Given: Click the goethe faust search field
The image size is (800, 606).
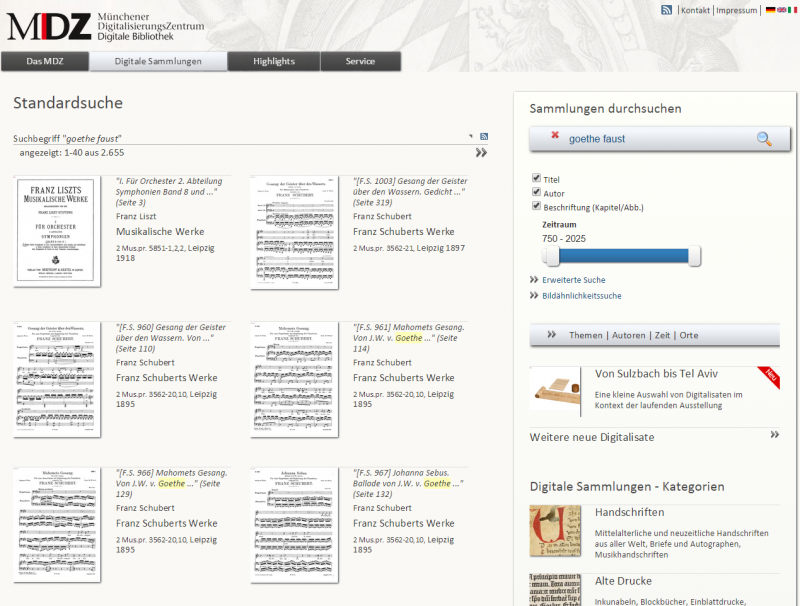Looking at the screenshot, I should (660, 139).
